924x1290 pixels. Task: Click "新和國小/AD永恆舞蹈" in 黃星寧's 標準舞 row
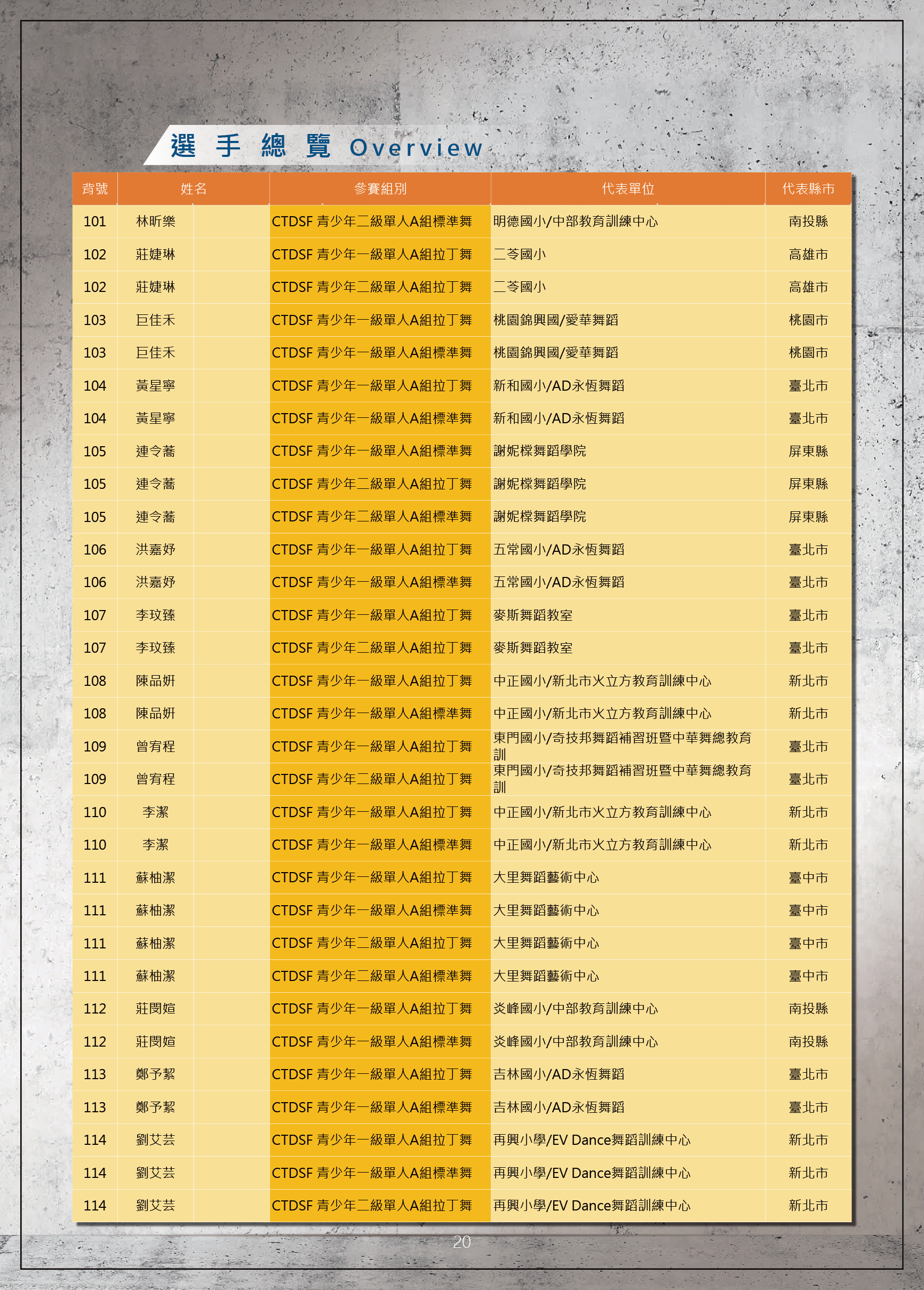[559, 418]
